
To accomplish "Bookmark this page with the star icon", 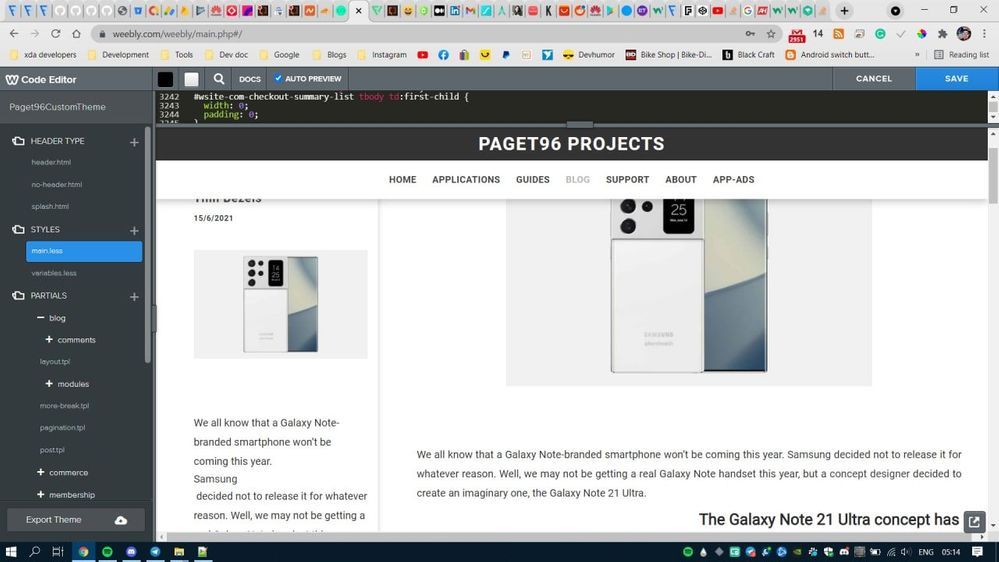I will coord(771,33).
